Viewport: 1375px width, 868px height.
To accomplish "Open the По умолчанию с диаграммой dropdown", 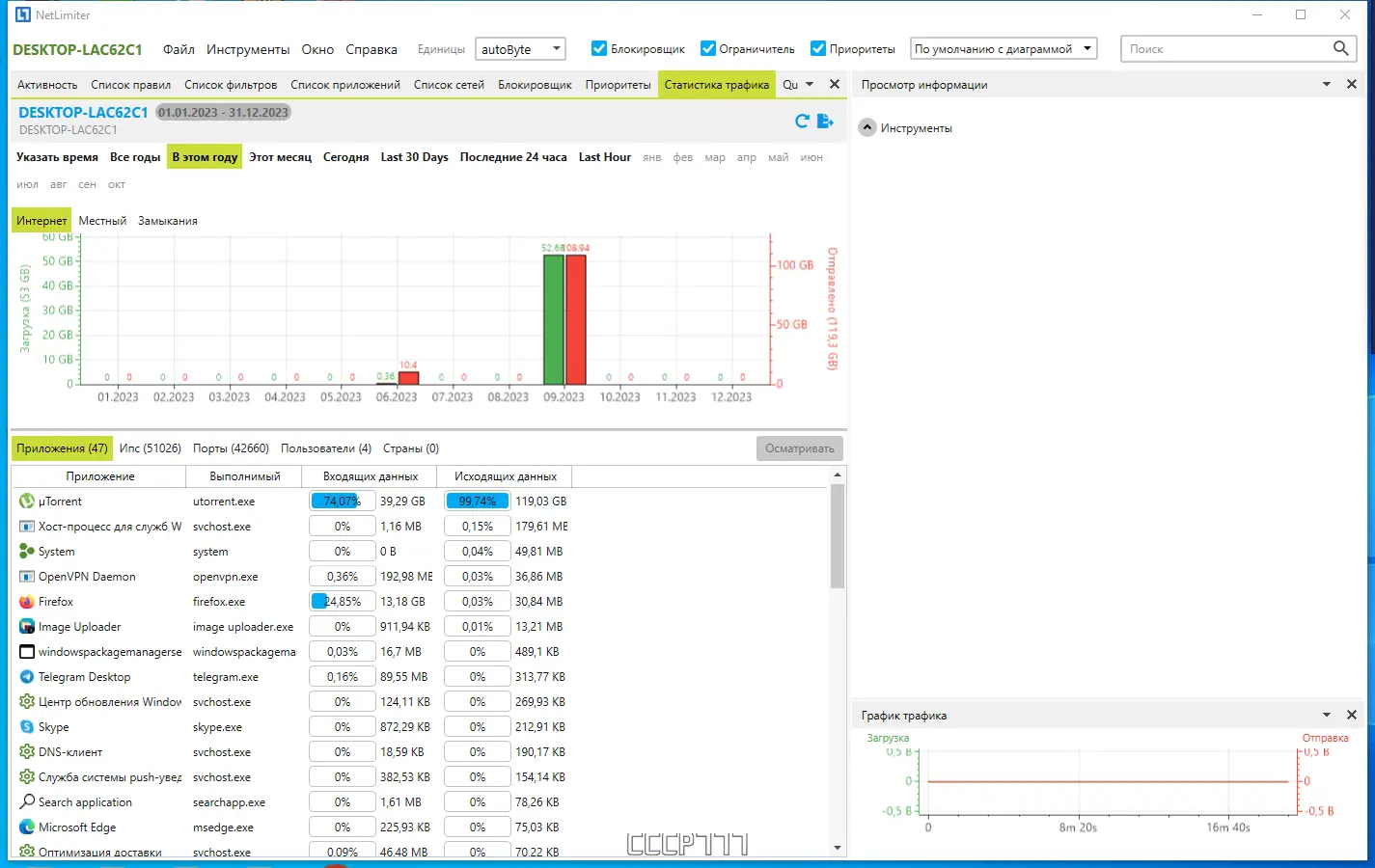I will [x=1004, y=49].
